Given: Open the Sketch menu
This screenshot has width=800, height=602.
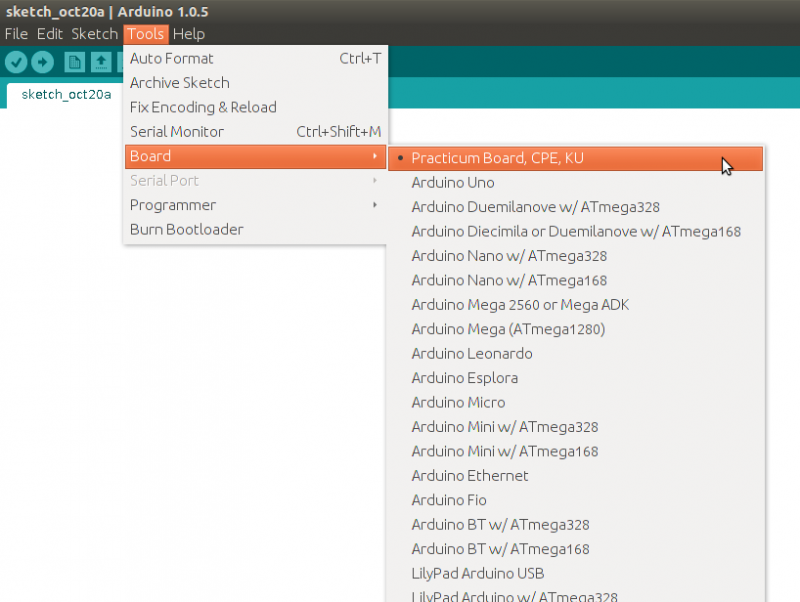Looking at the screenshot, I should point(93,33).
